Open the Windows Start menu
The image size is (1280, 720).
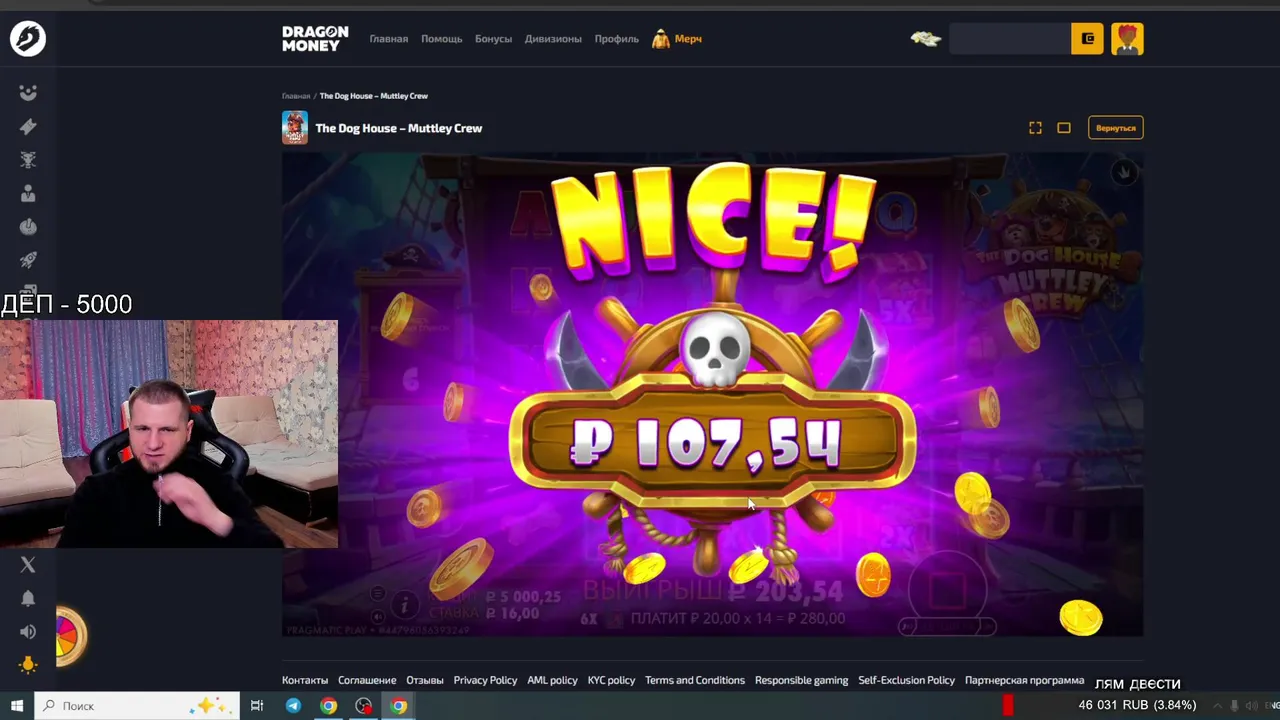pos(17,706)
